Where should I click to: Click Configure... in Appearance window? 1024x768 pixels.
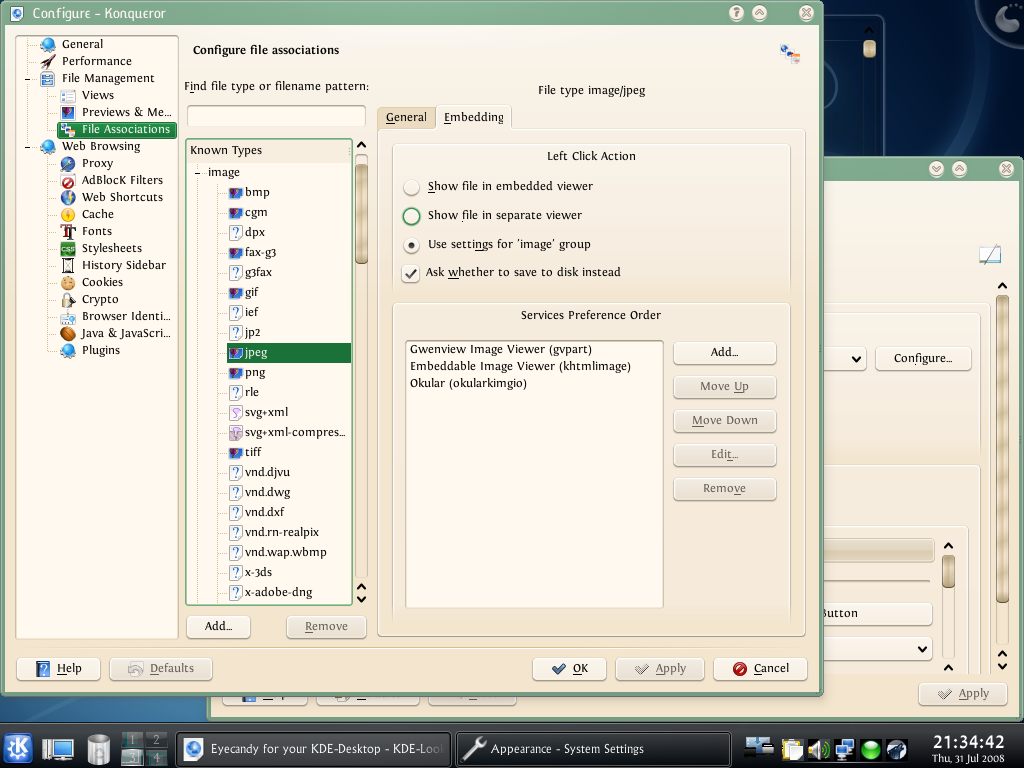tap(923, 359)
